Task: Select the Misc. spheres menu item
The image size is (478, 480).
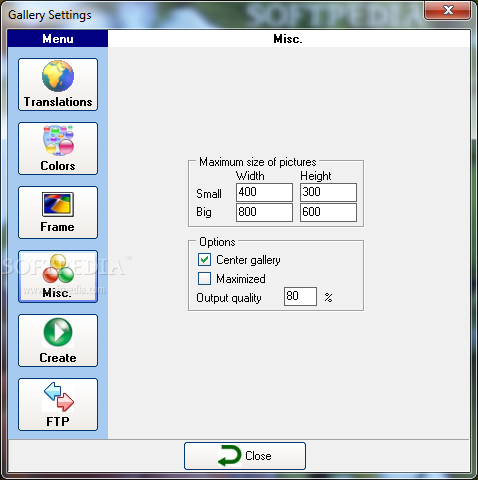Action: click(x=58, y=276)
